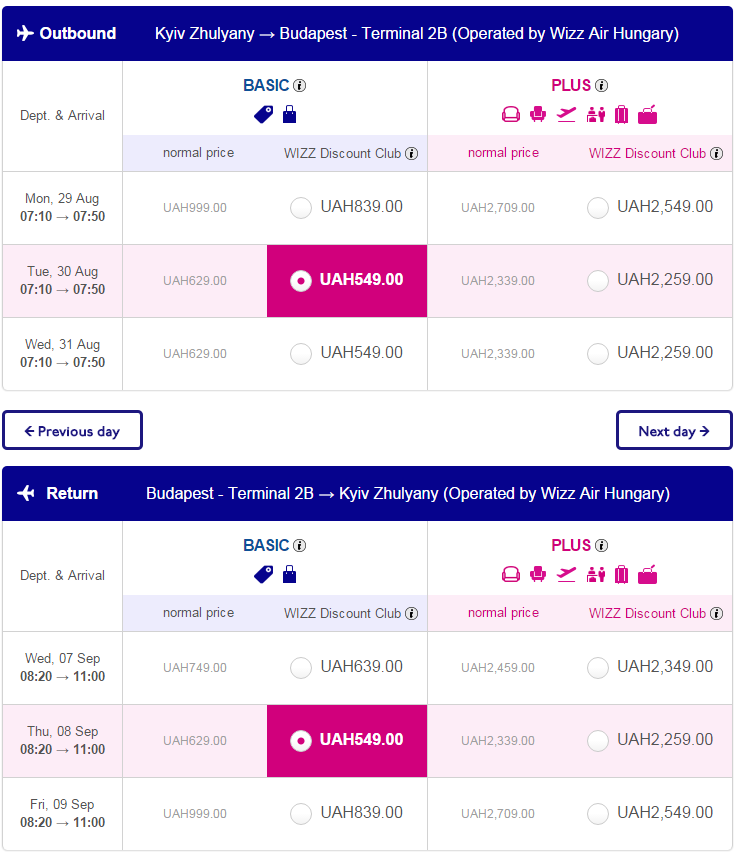Click the seat icon under Outbound PLUS
The image size is (736, 854).
(538, 114)
